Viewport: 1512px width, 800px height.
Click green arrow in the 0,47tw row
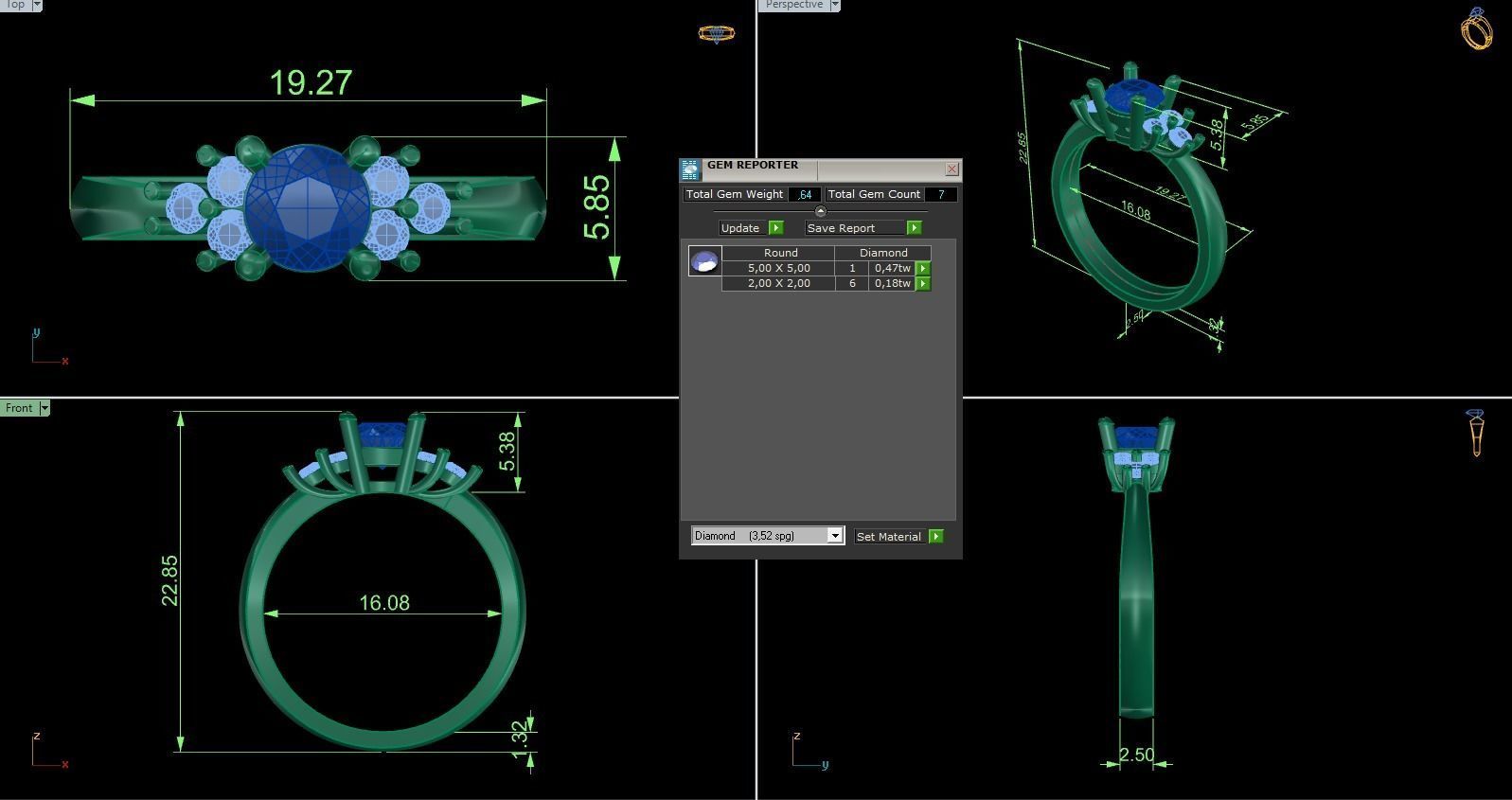[x=923, y=269]
